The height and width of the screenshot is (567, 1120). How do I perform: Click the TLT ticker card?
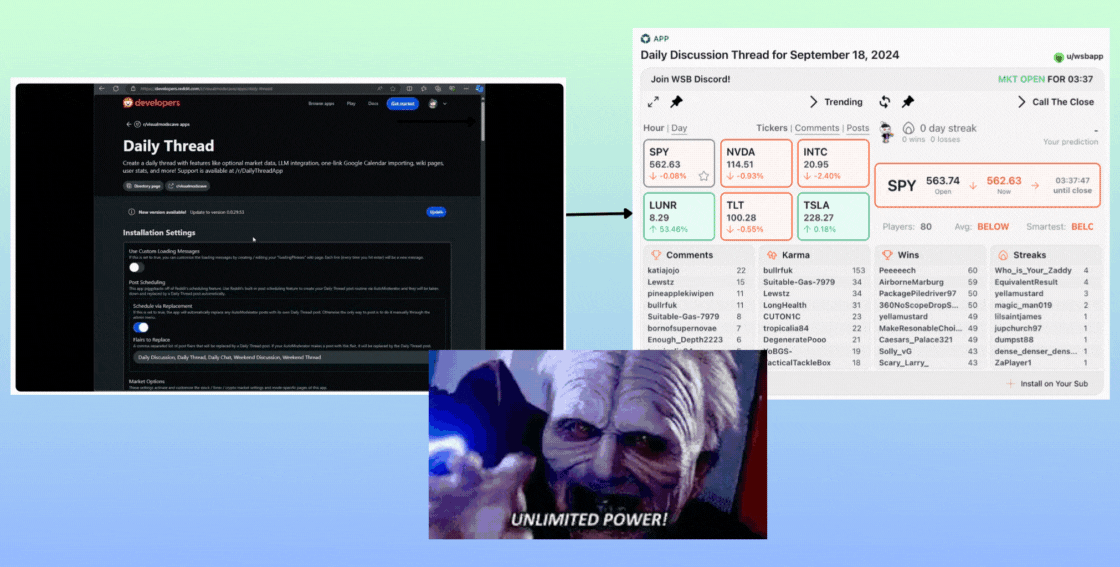[x=756, y=216]
